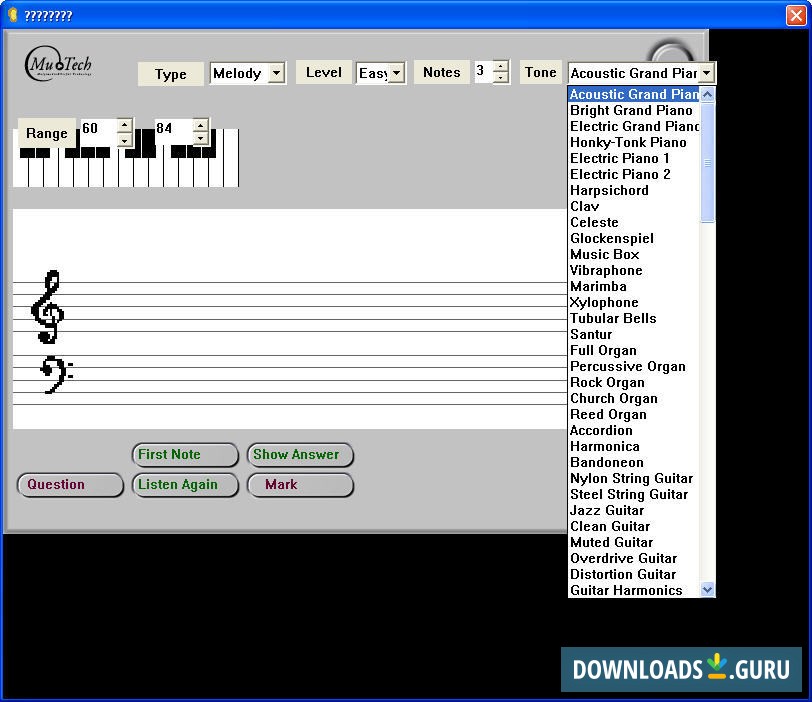The width and height of the screenshot is (812, 702).
Task: Click the tone list scrollbar thumb
Action: point(707,162)
